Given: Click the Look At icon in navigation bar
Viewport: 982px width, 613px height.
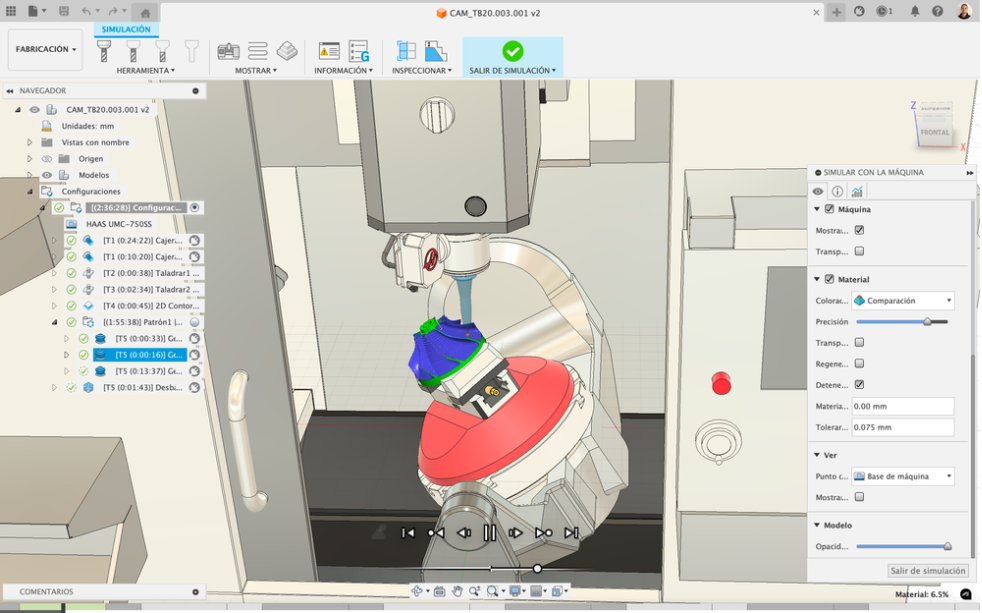Looking at the screenshot, I should [x=440, y=591].
